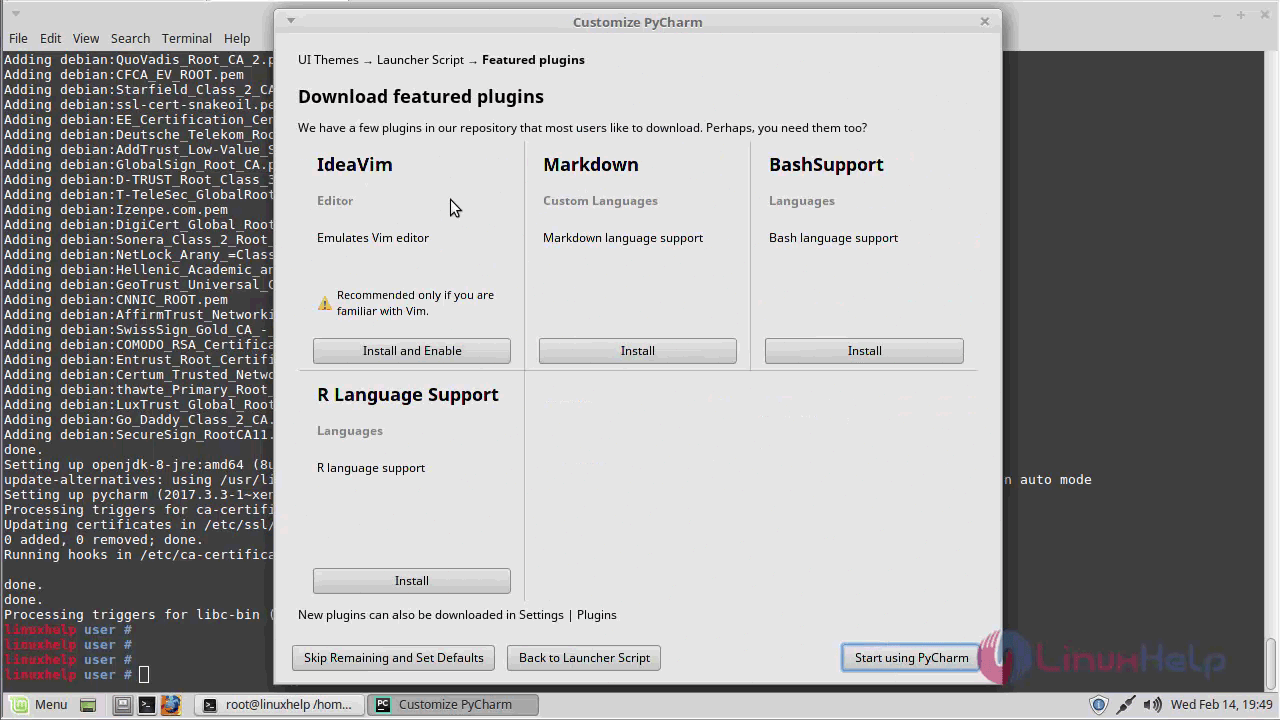Install and Enable the IdeaVim plugin

412,351
